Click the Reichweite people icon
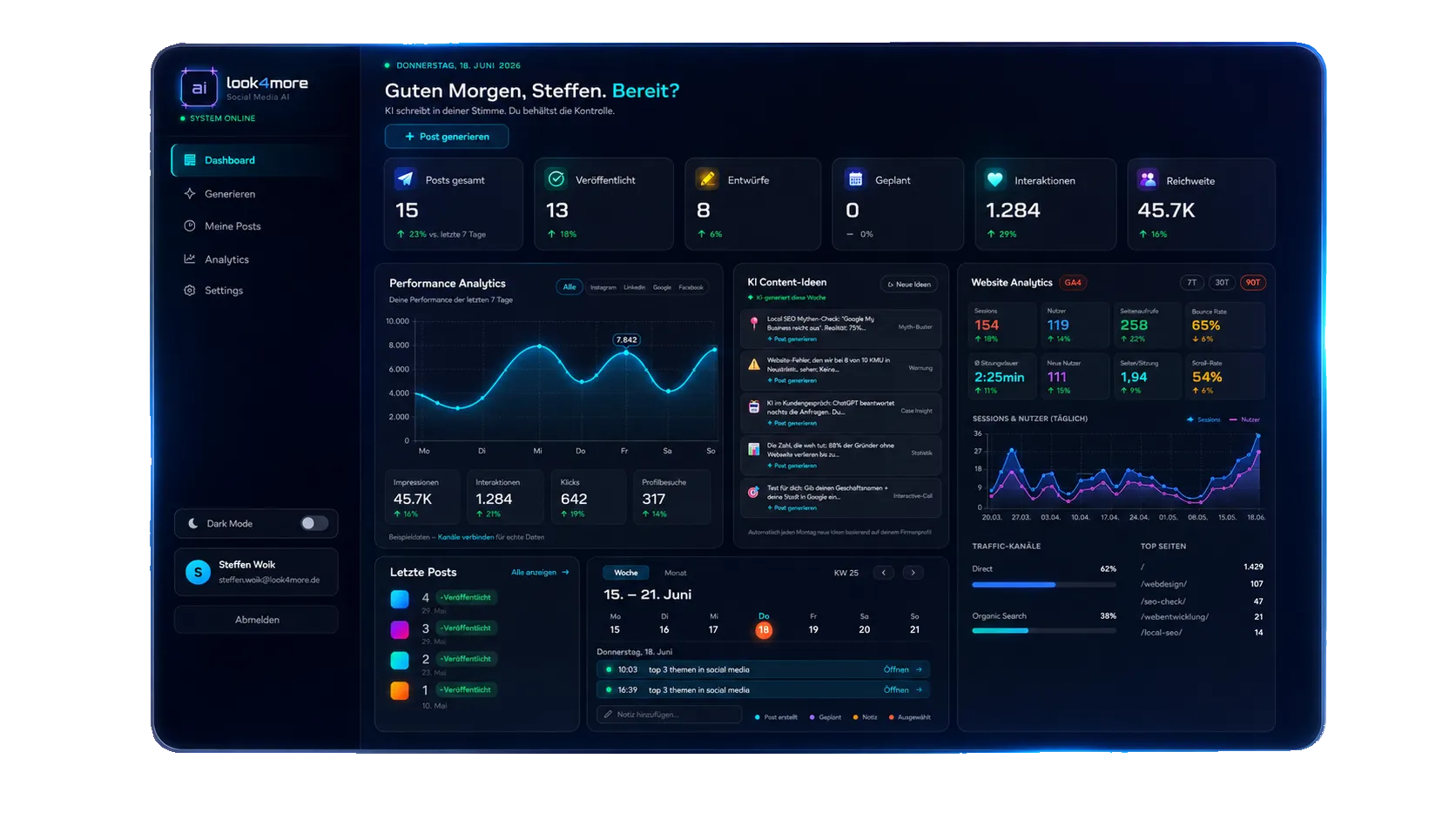 coord(1148,179)
